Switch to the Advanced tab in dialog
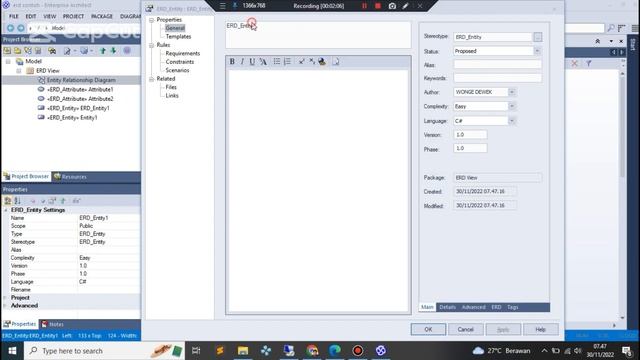Image resolution: width=640 pixels, height=360 pixels. click(473, 307)
